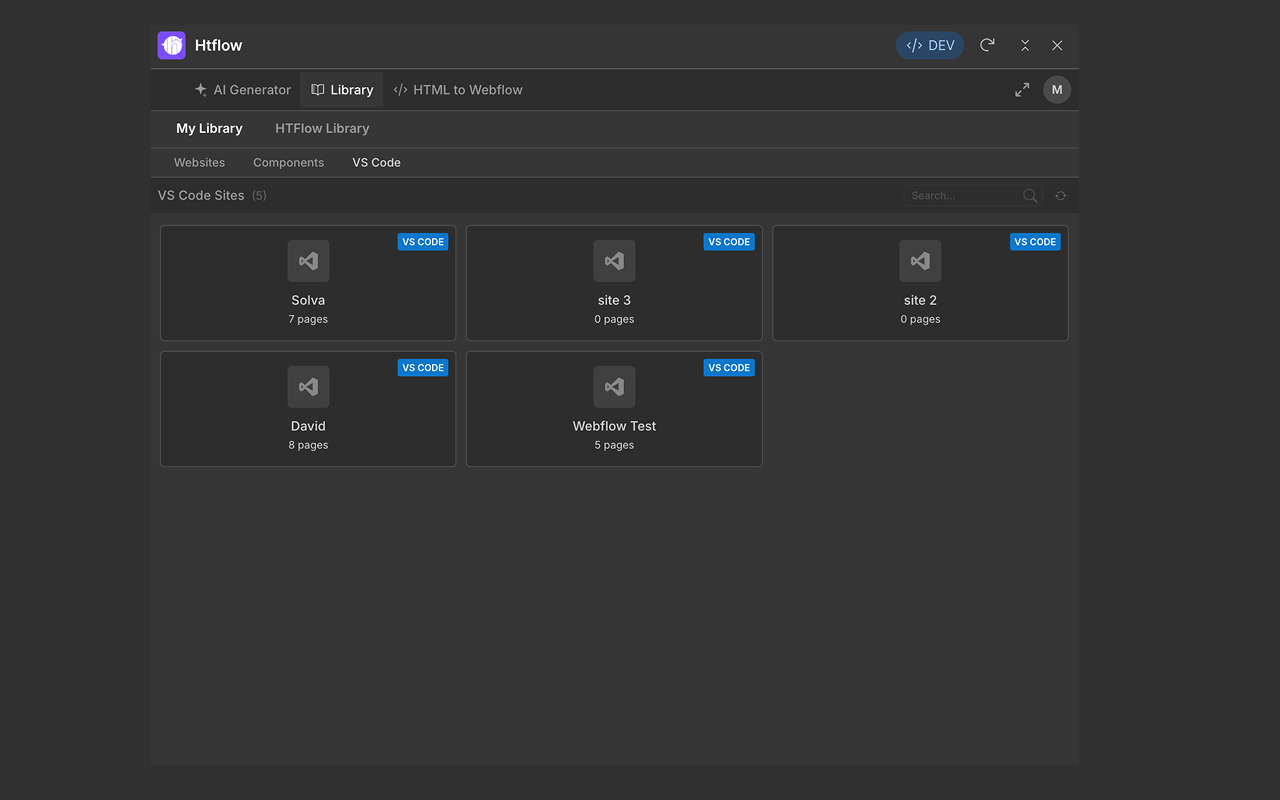This screenshot has width=1280, height=800.
Task: Refresh the VS Code sites list
Action: 1060,196
